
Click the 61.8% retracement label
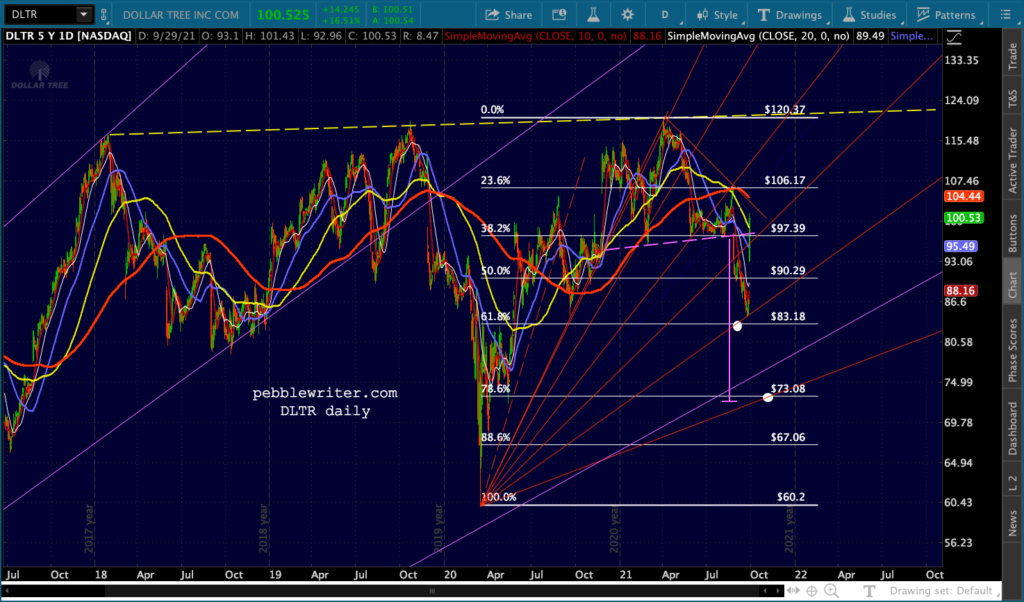(496, 316)
